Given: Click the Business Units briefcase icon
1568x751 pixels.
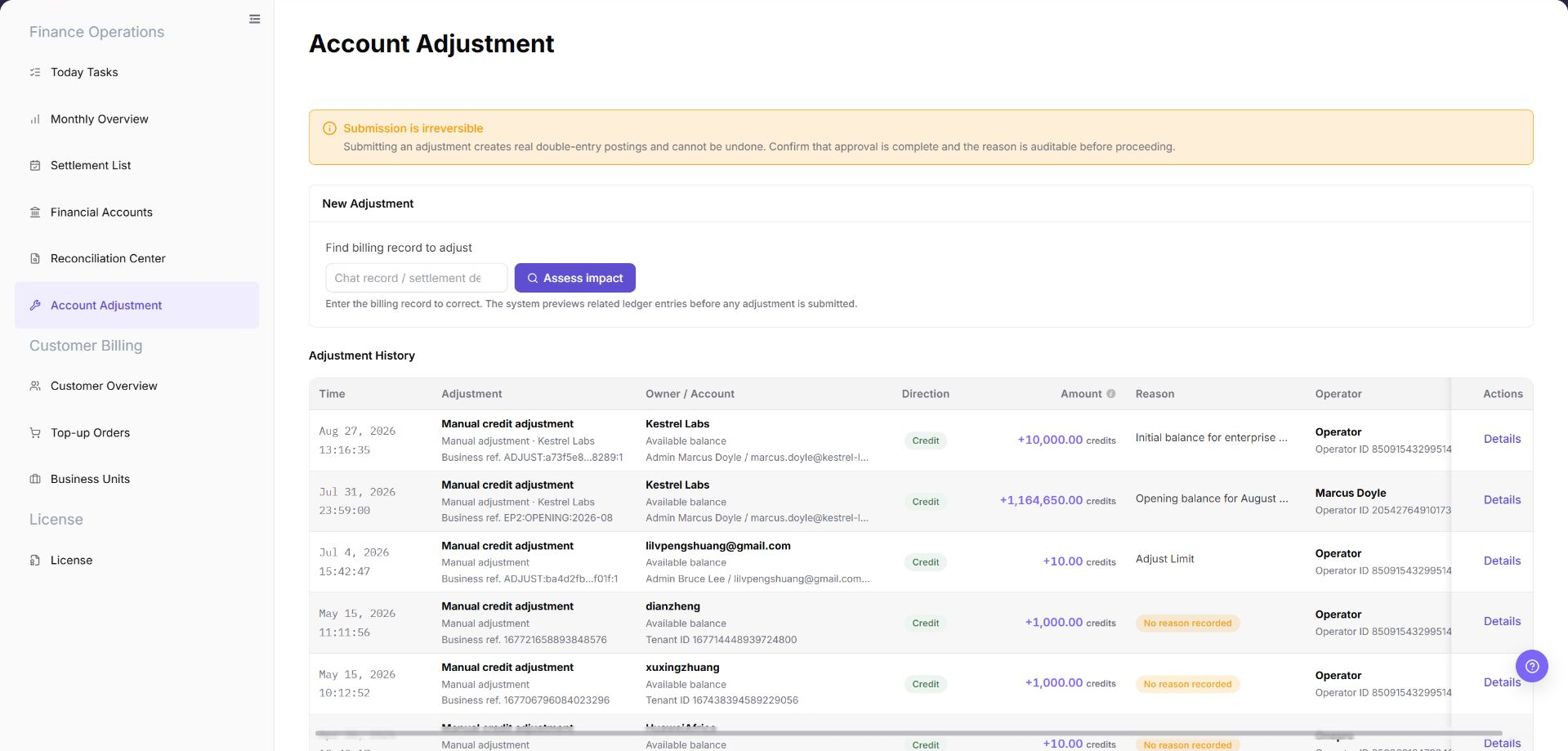Looking at the screenshot, I should 35,479.
